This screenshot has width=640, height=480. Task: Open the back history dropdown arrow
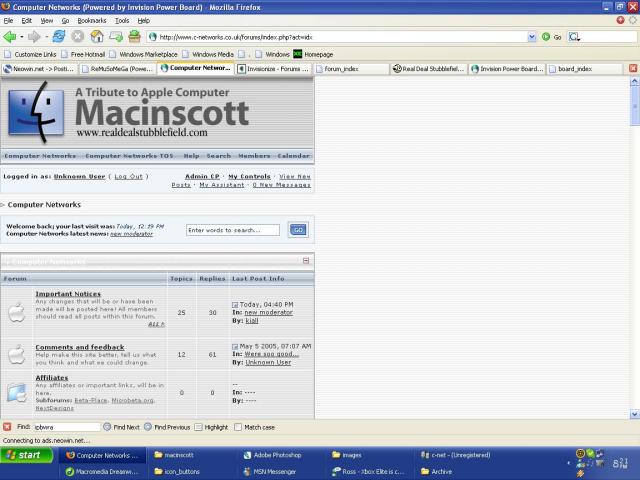(x=22, y=37)
